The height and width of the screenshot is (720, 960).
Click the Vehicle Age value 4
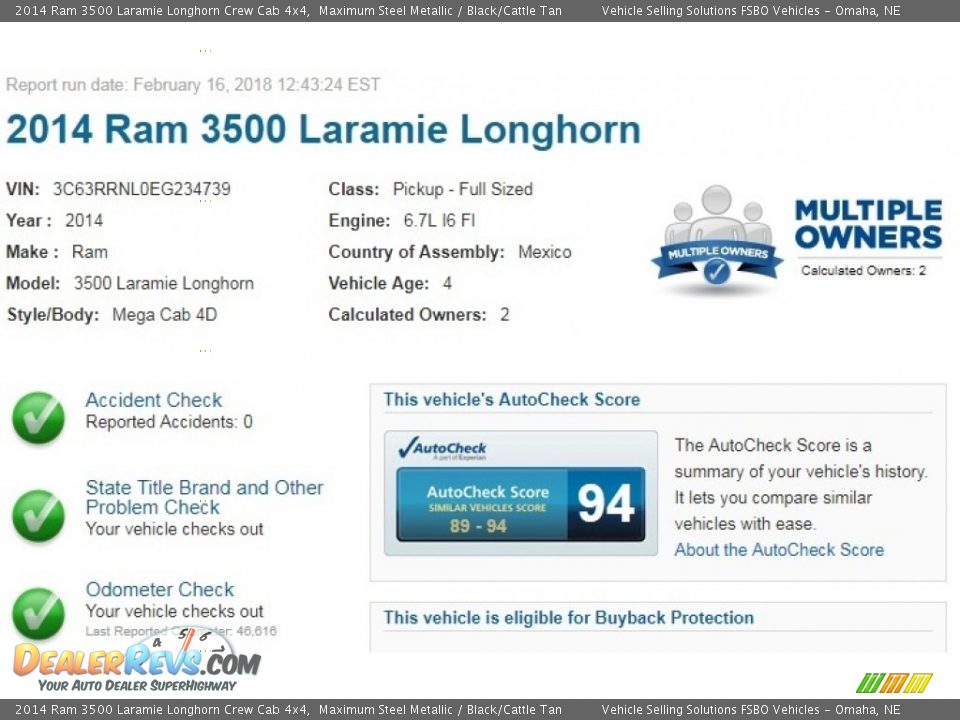(x=447, y=283)
